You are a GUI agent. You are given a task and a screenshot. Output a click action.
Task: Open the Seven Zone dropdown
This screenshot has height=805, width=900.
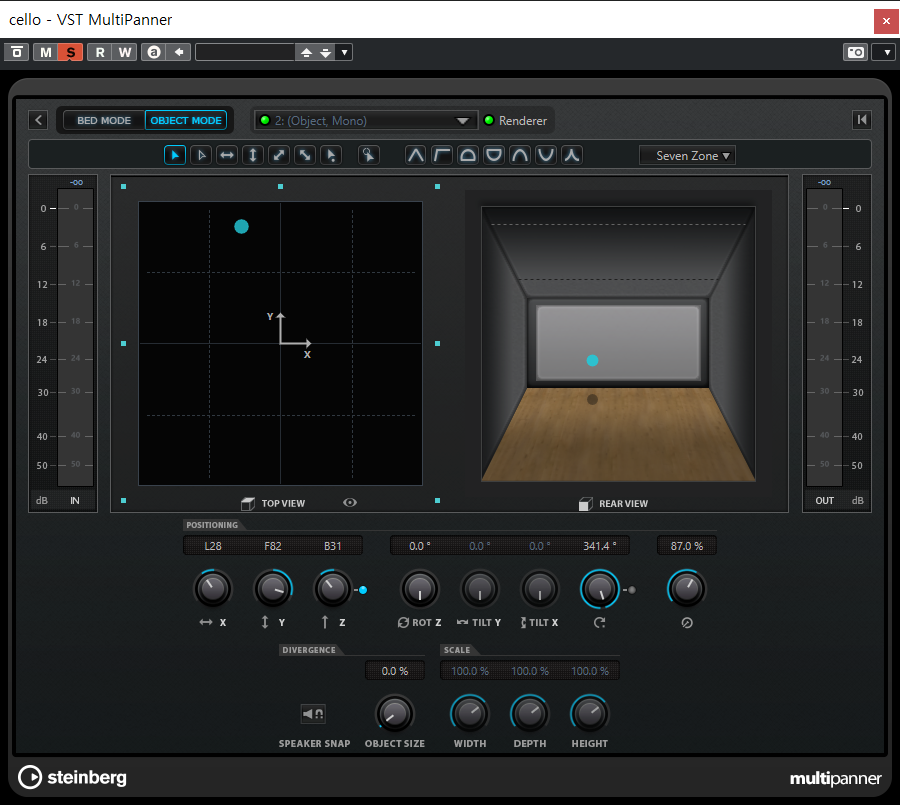point(687,156)
